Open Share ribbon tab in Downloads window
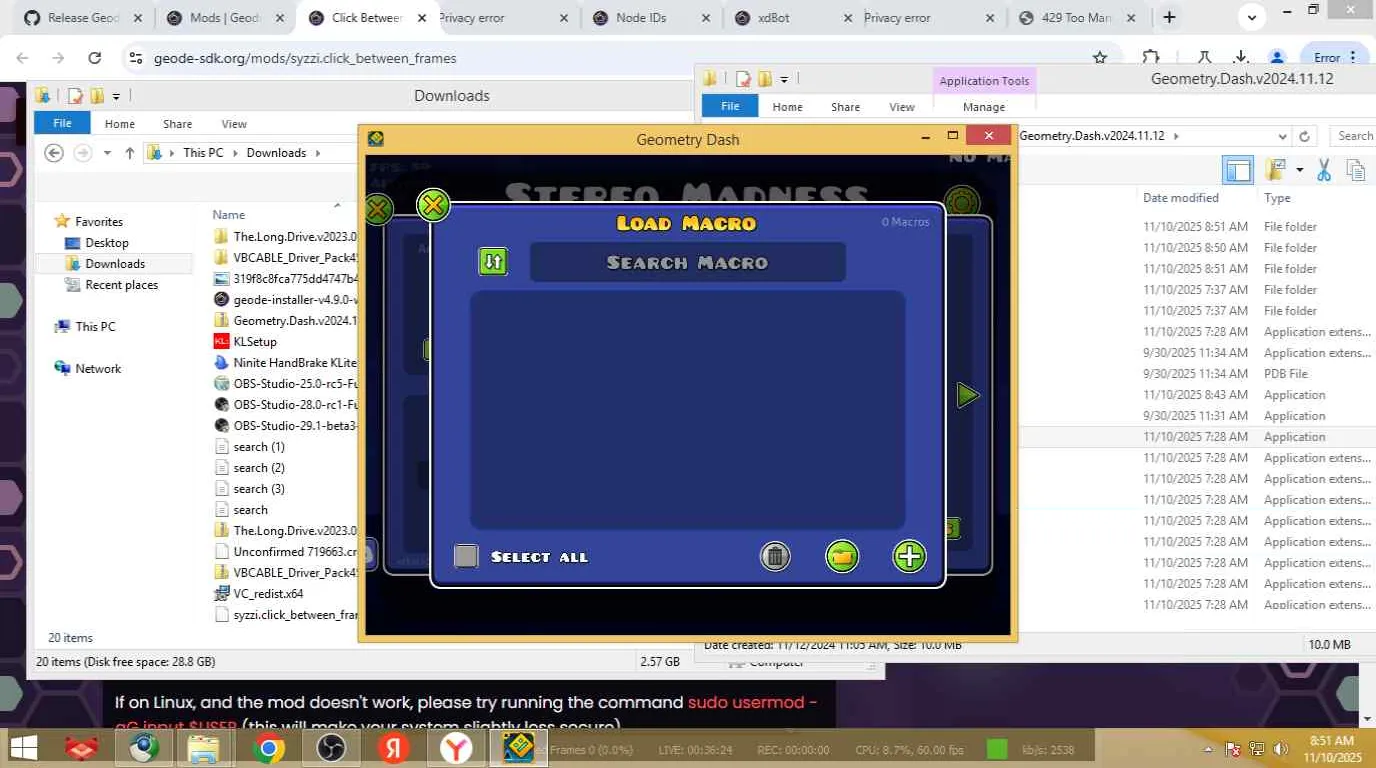The width and height of the screenshot is (1376, 768). click(178, 124)
